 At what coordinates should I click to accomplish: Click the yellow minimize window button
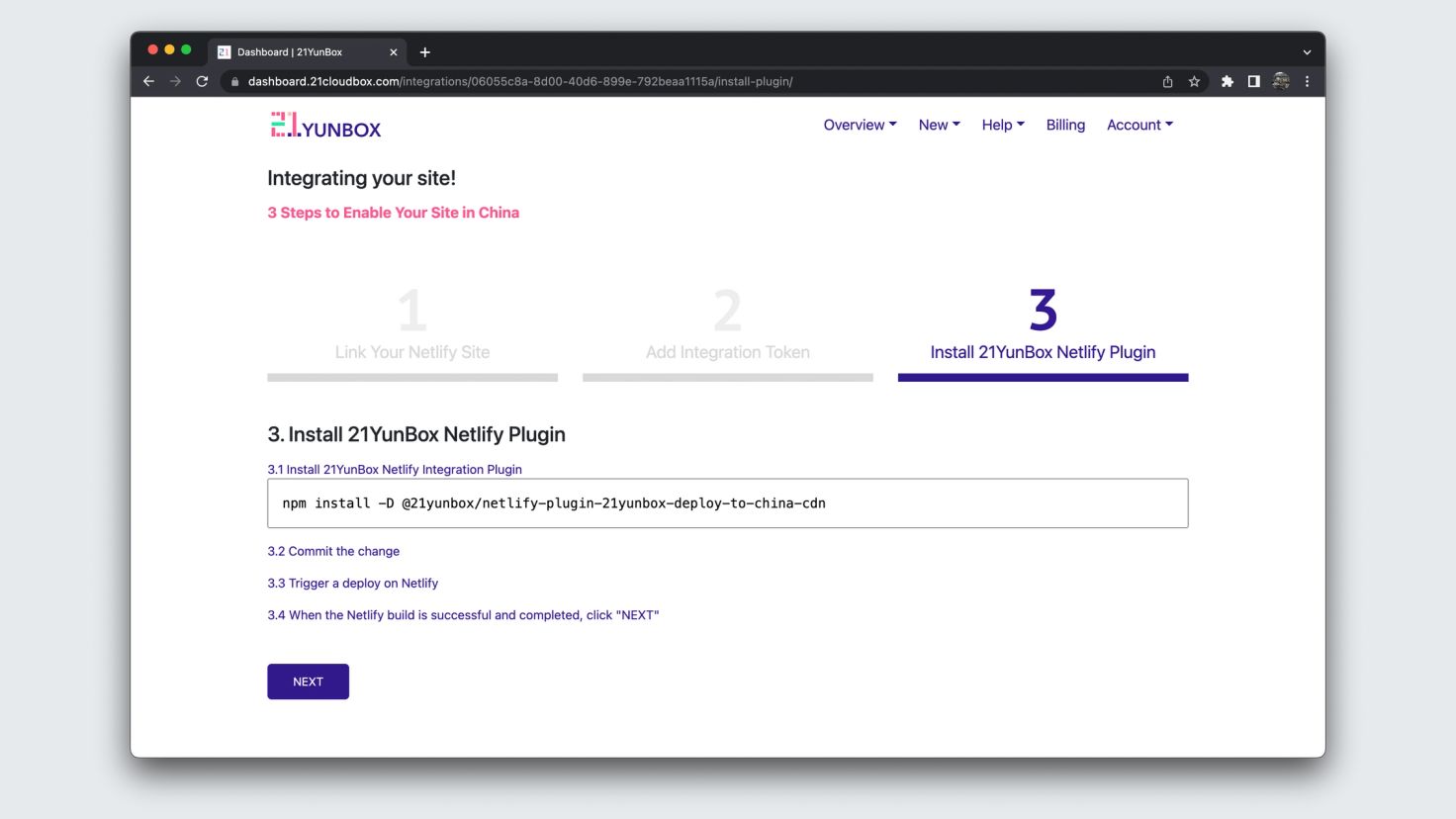(169, 49)
